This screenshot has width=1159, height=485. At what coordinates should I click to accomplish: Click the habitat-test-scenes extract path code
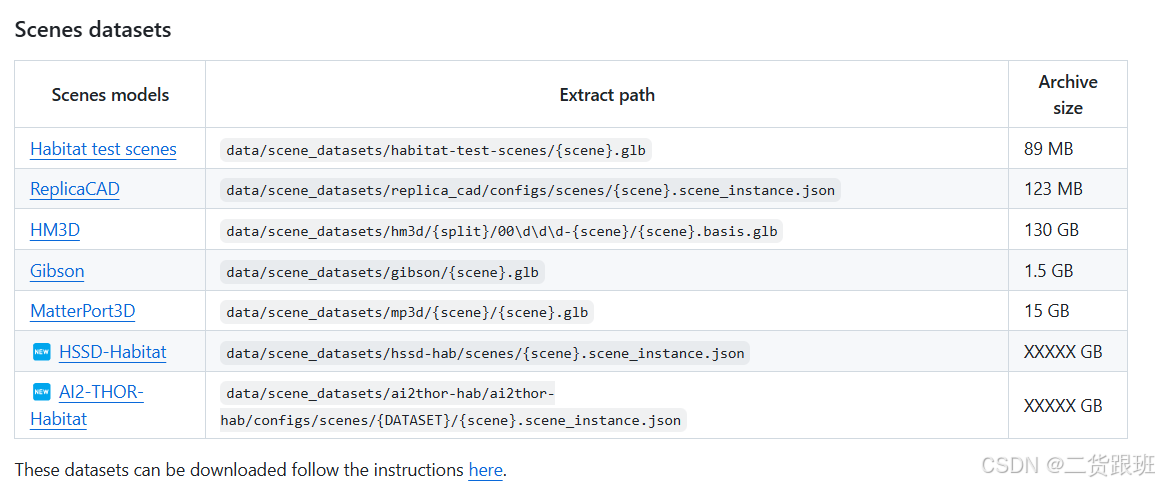click(436, 150)
